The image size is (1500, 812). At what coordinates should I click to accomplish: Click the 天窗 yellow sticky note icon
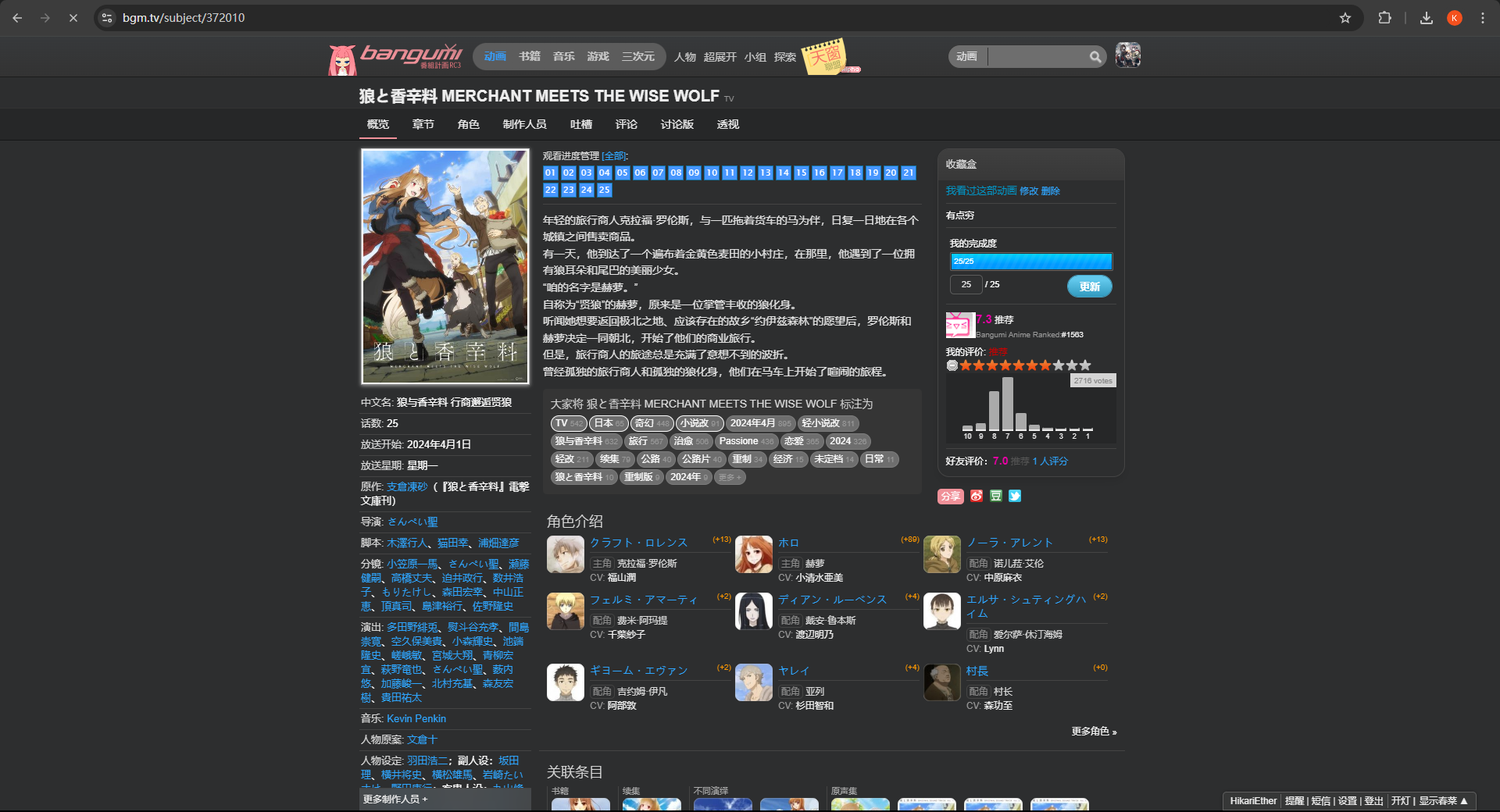[x=825, y=57]
